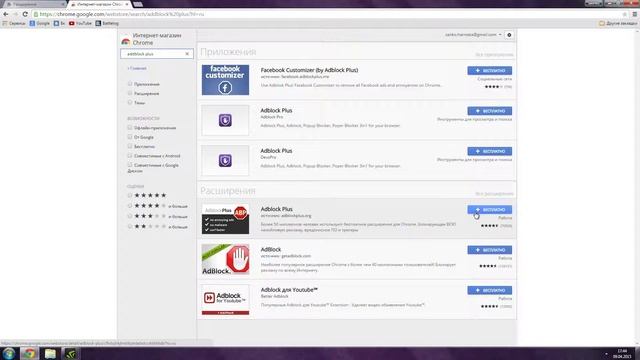Viewport: 640px width, 360px height.
Task: Click the Chrome icon in the taskbar
Action: point(29,353)
